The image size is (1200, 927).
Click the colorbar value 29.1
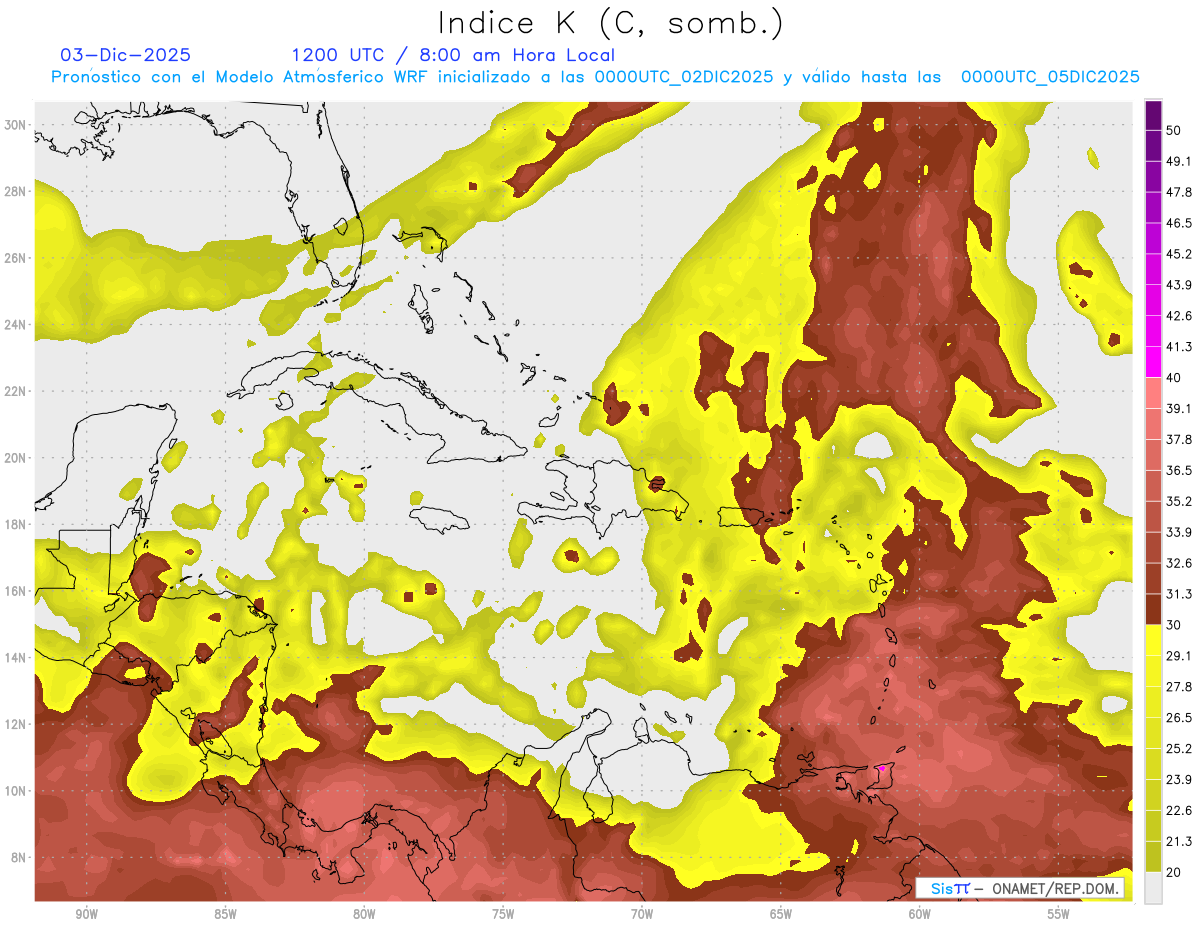pyautogui.click(x=1179, y=656)
